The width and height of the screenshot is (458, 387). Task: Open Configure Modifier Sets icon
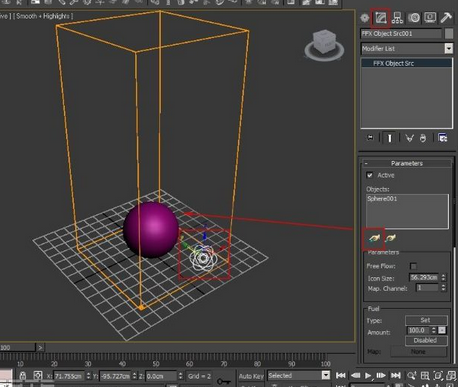[443, 138]
